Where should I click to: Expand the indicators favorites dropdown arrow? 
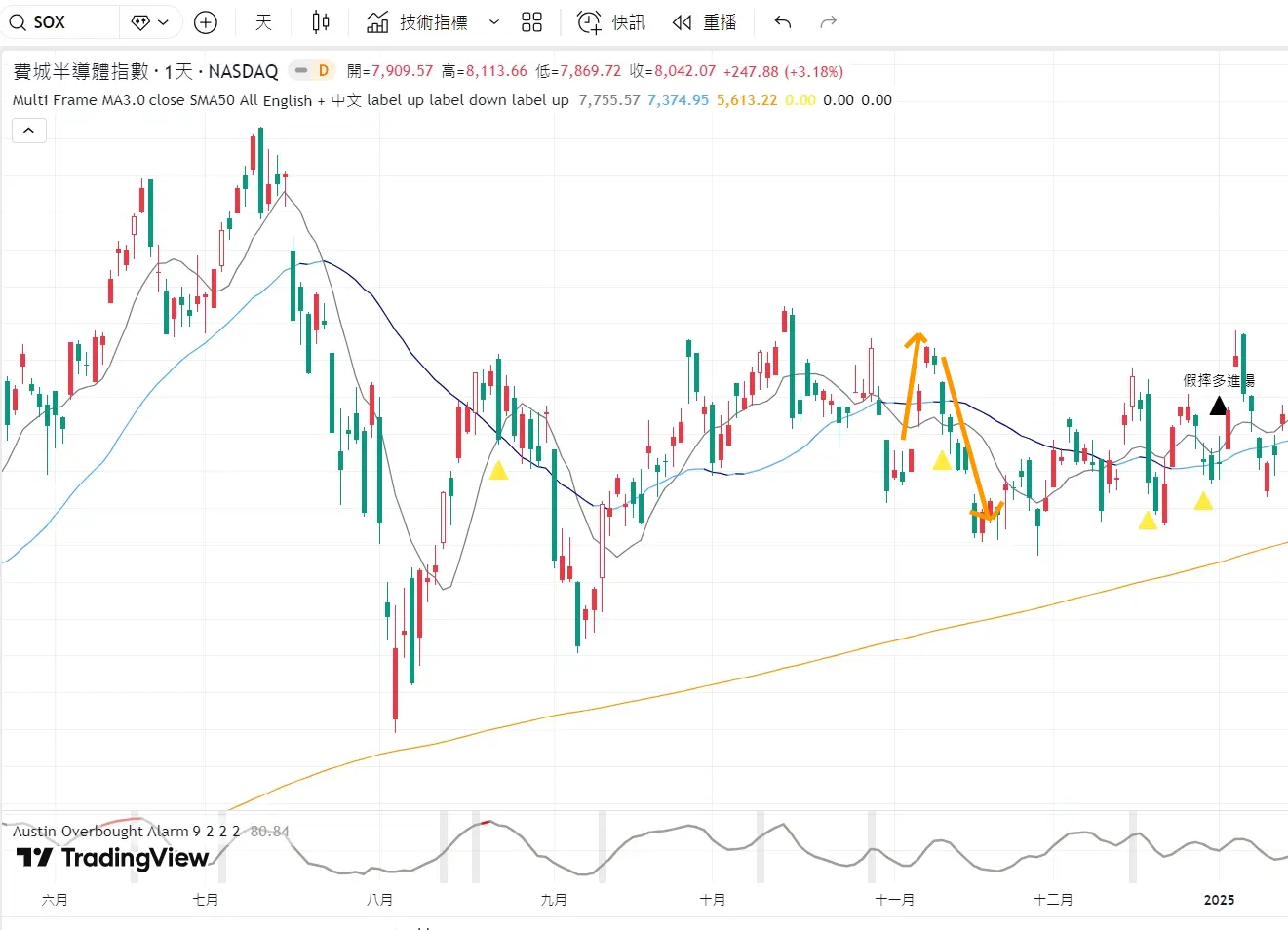(494, 22)
